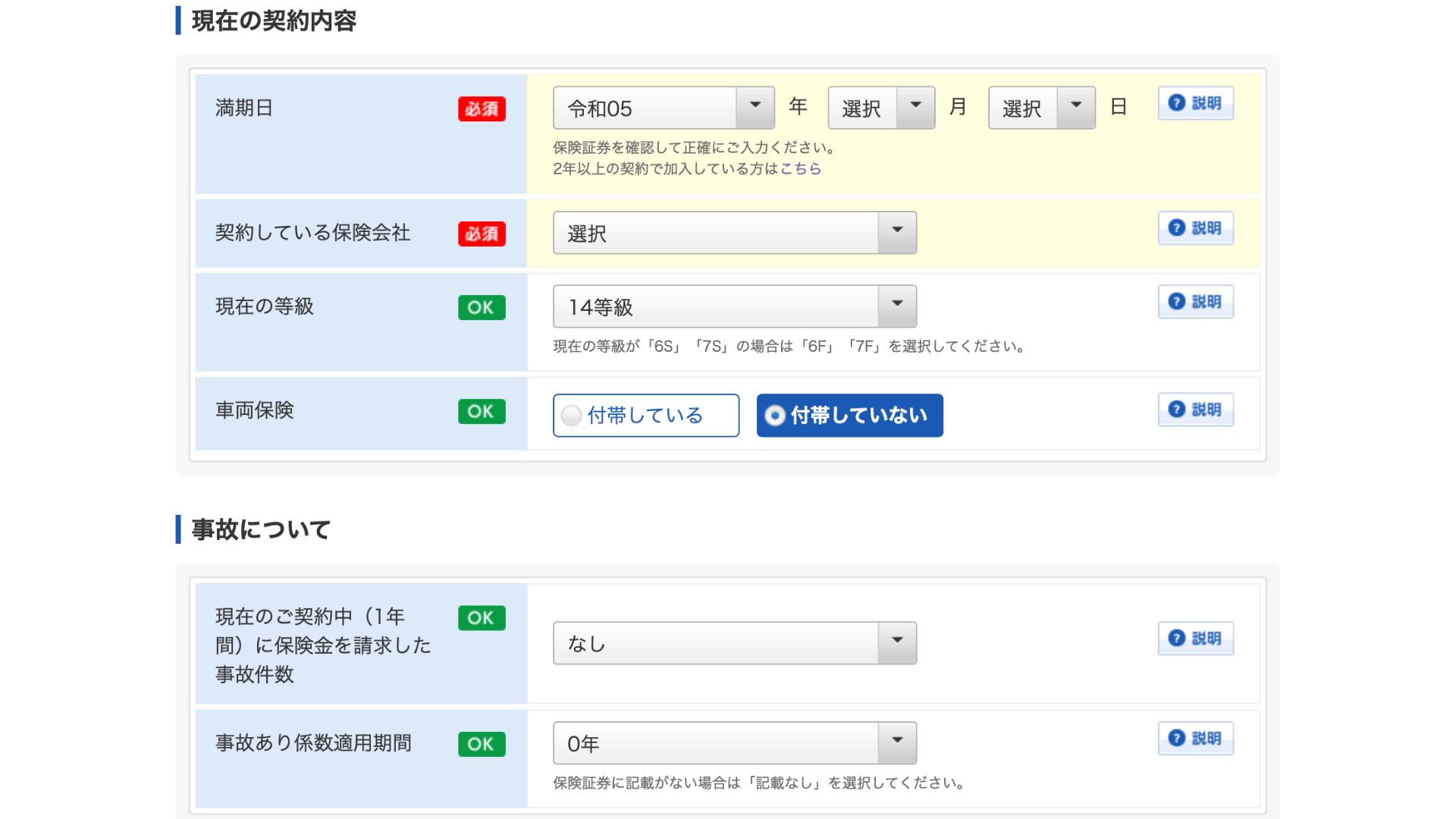The image size is (1456, 819).
Task: Click hint text 保険証券を確認して正確にご入力ください
Action: (x=695, y=147)
